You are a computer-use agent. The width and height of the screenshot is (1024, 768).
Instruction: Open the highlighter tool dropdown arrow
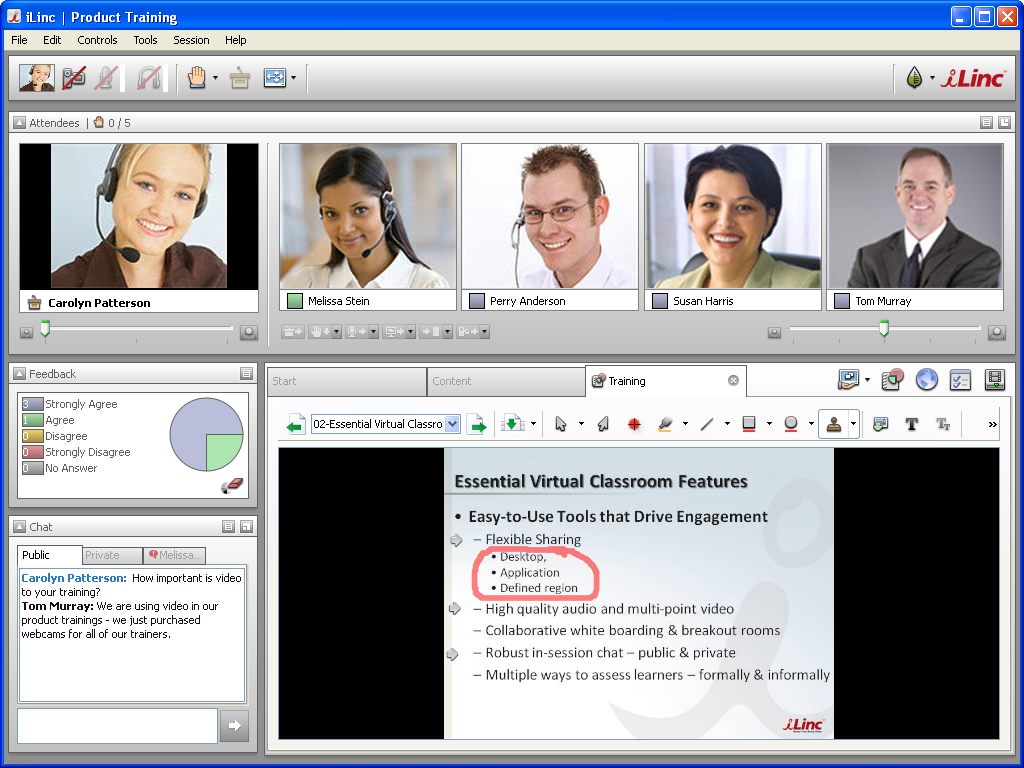coord(685,424)
